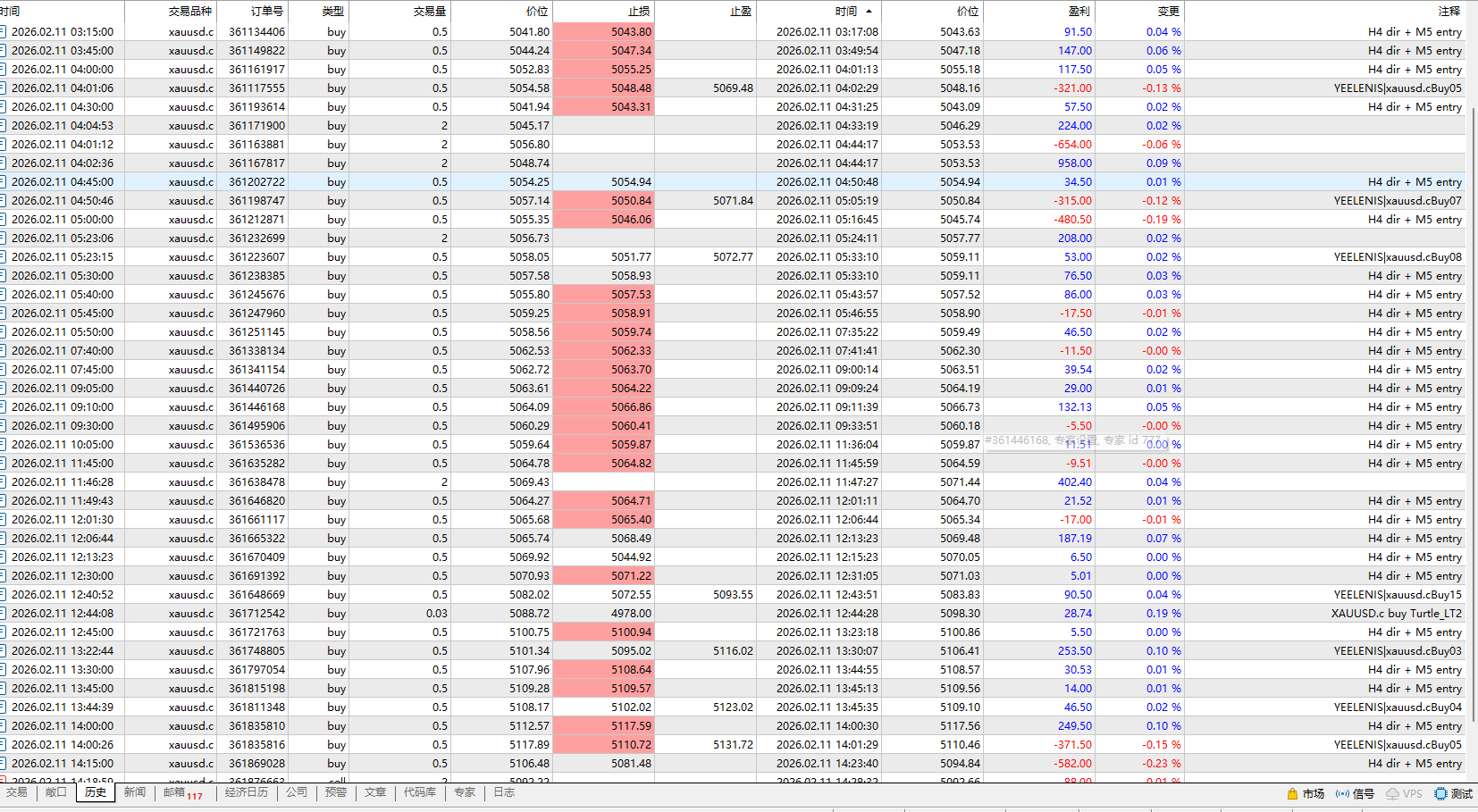Select order number 361536536

(256, 444)
